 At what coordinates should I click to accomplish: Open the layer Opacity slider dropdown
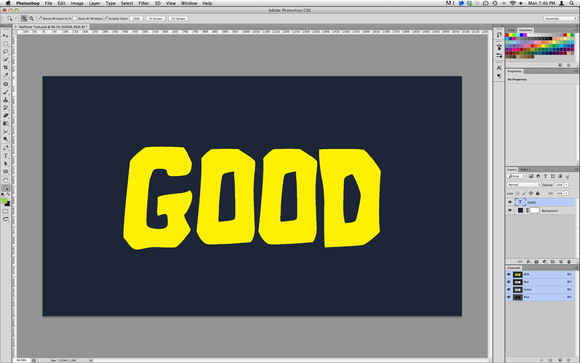tap(566, 184)
